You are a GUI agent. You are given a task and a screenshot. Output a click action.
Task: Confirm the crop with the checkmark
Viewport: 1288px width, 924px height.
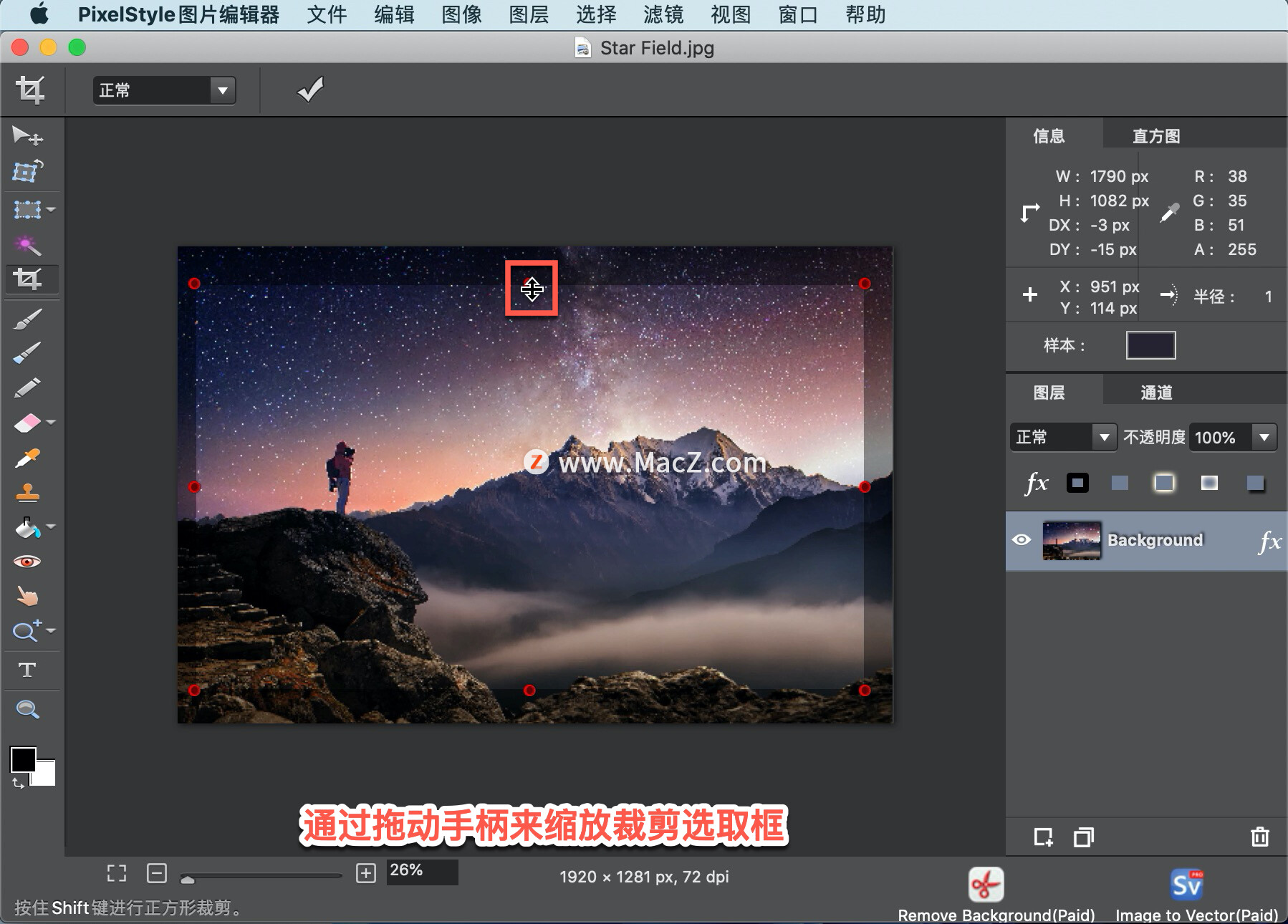(309, 90)
